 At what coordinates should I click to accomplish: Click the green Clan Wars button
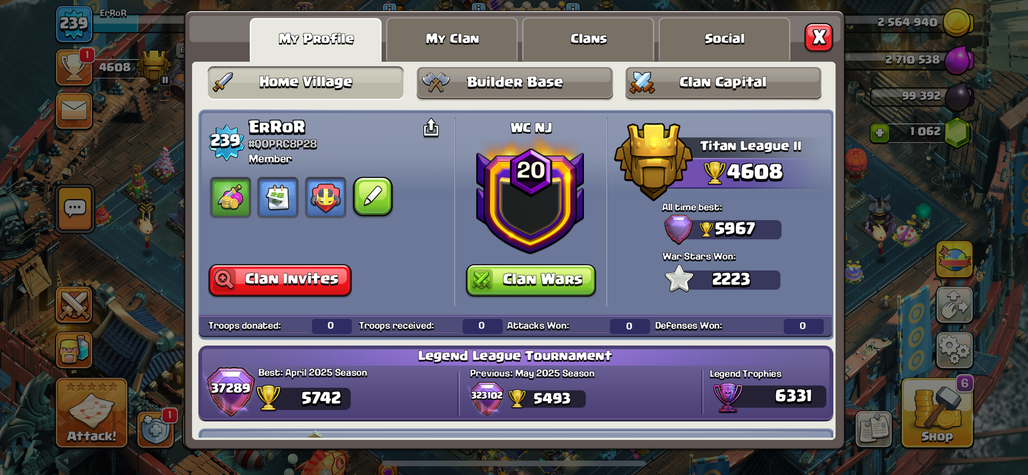point(531,280)
